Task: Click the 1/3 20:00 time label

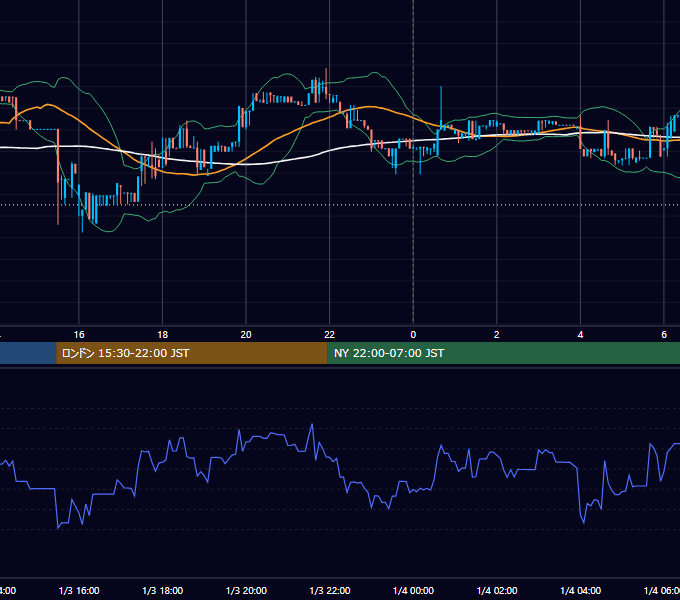Action: click(246, 590)
